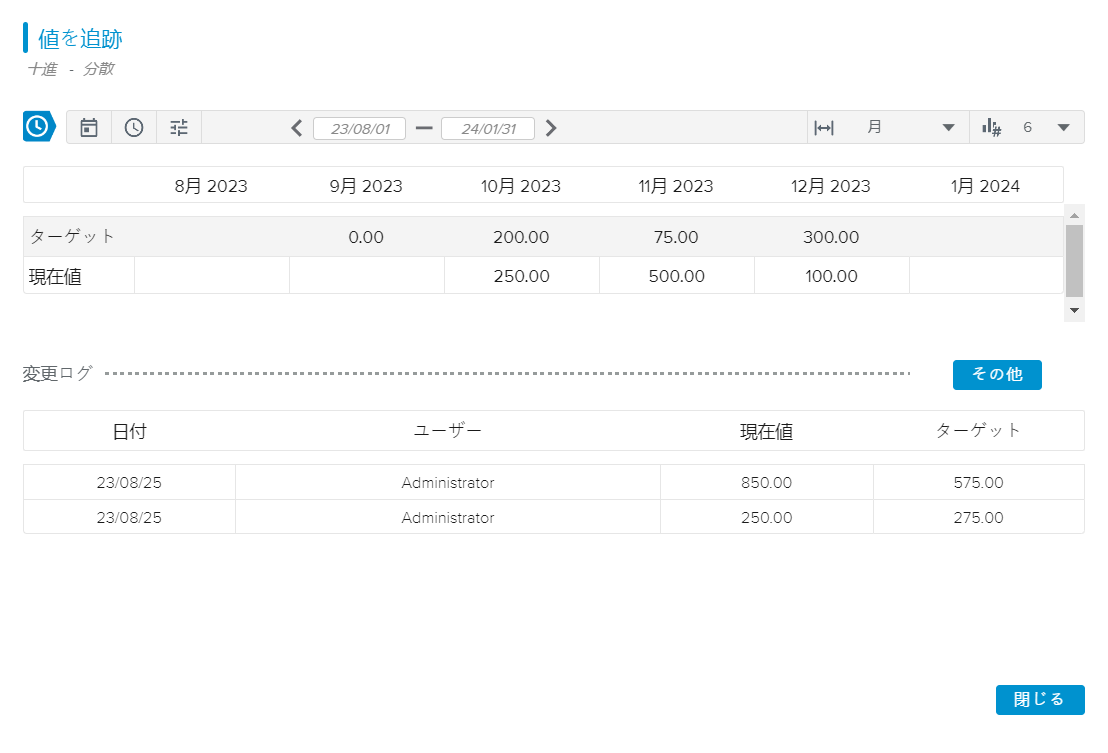Open the calendar date picker icon

(89, 127)
